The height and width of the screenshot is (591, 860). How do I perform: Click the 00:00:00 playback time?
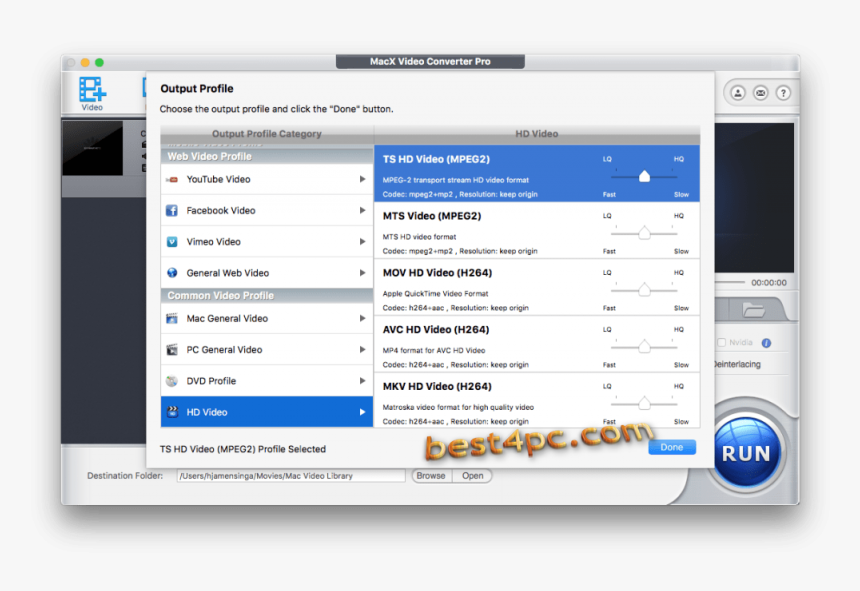[768, 283]
